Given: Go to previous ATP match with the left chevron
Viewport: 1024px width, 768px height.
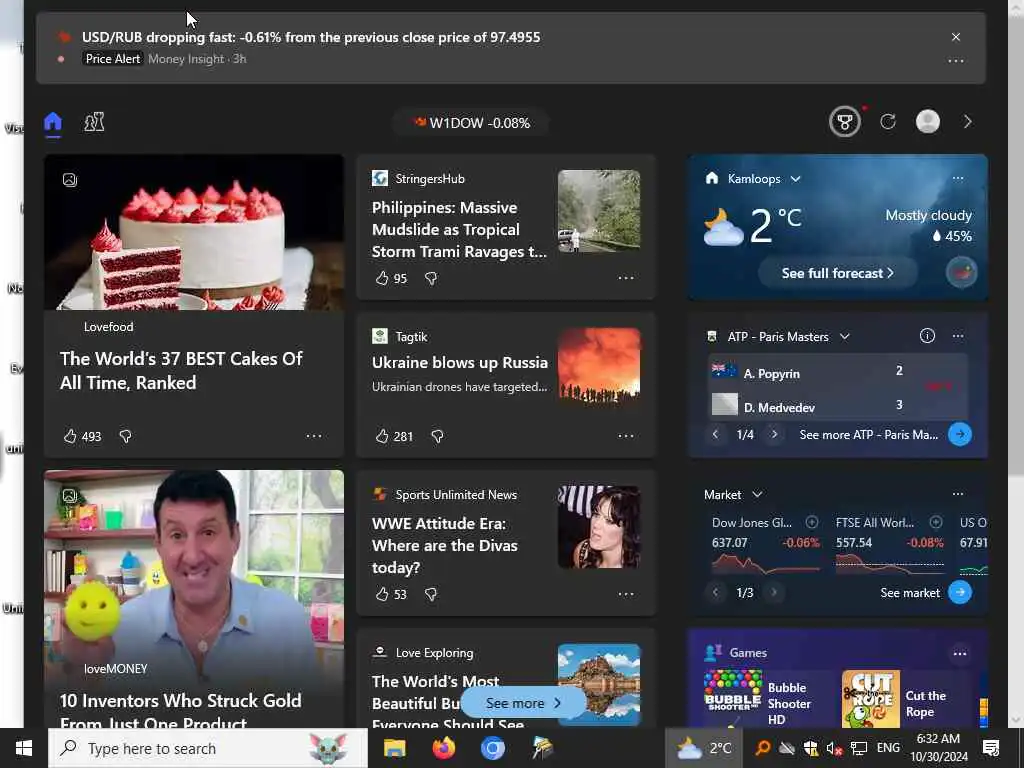Looking at the screenshot, I should pos(715,434).
